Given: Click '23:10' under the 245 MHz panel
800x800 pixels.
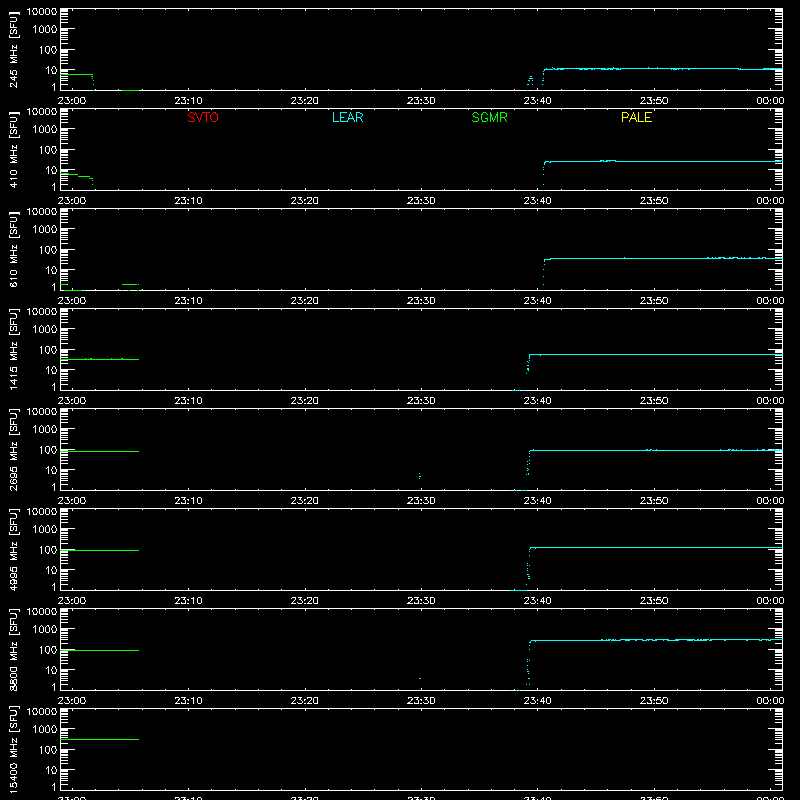Looking at the screenshot, I should [188, 101].
